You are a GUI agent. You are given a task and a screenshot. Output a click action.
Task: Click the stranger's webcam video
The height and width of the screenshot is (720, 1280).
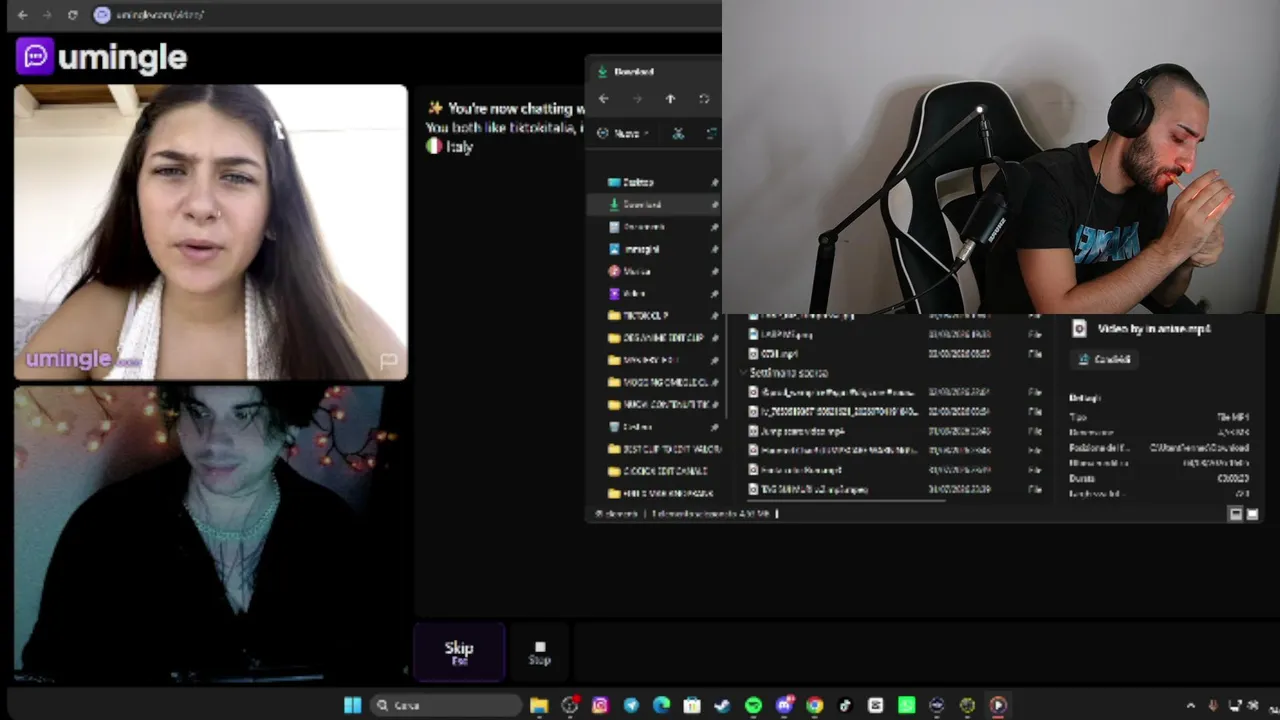click(x=211, y=232)
